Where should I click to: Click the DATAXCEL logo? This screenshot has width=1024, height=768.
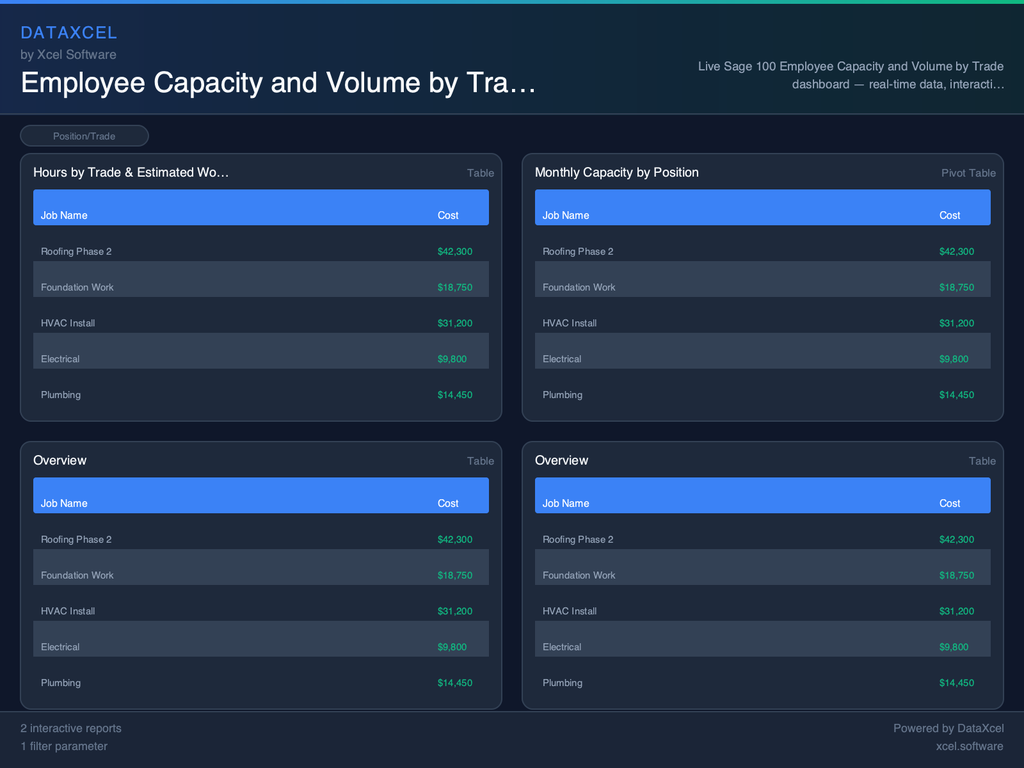tap(69, 32)
